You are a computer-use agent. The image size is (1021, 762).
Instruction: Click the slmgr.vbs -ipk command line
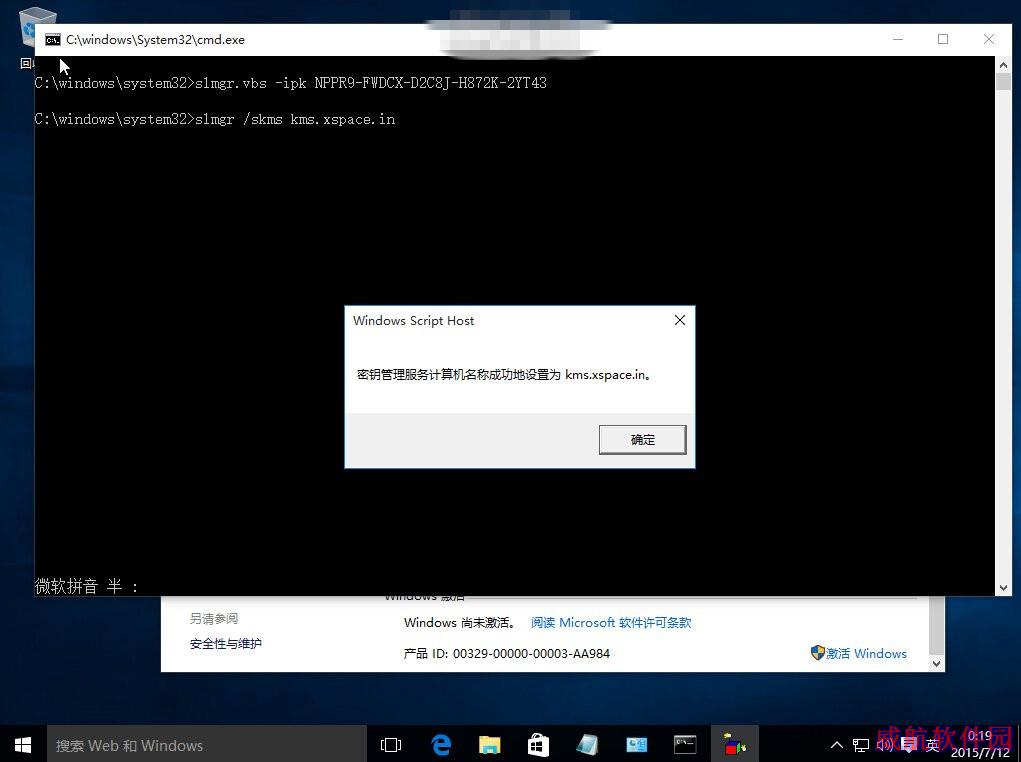coord(291,83)
